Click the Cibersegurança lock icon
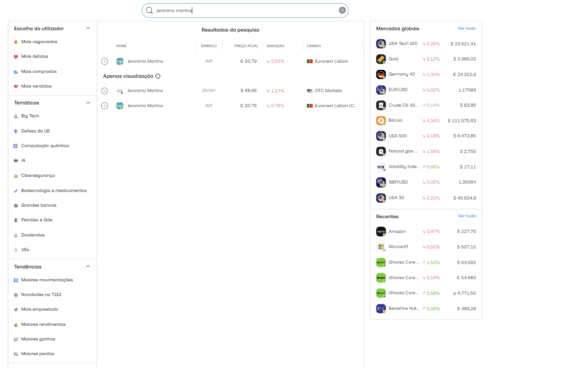The height and width of the screenshot is (368, 564). click(x=15, y=176)
